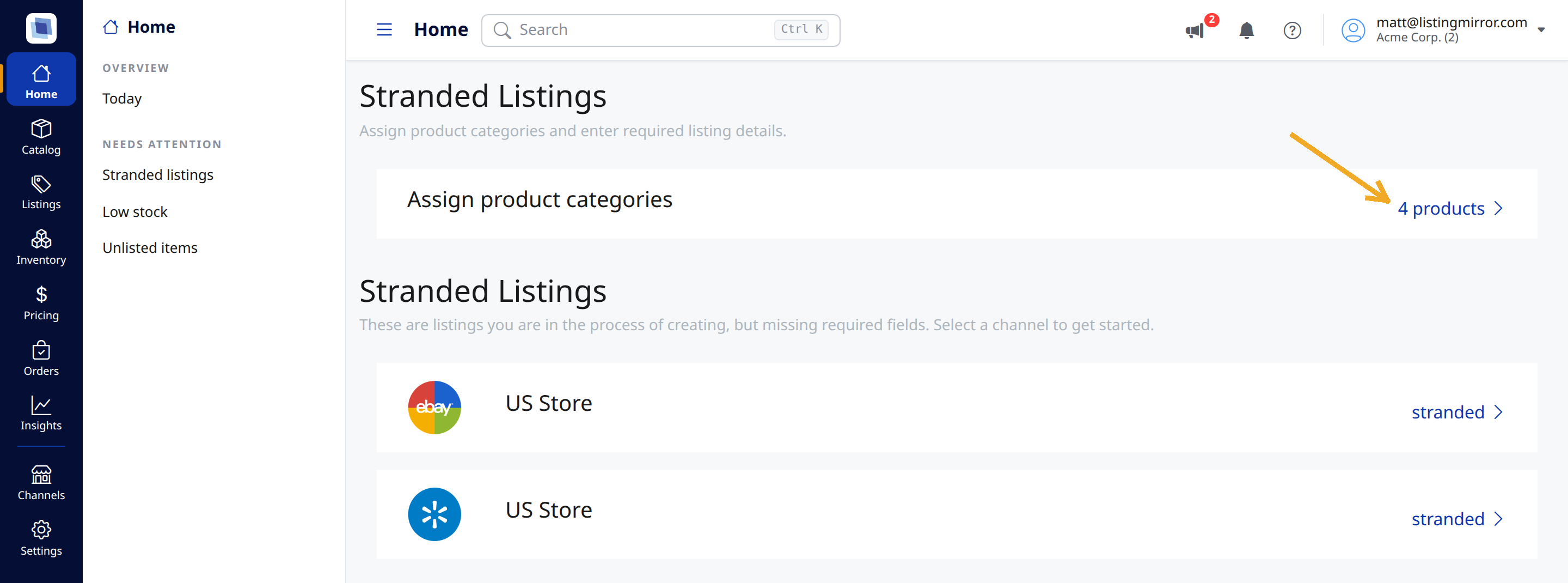Open stranded listings for eBay US Store
The width and height of the screenshot is (1568, 583).
pos(1456,412)
